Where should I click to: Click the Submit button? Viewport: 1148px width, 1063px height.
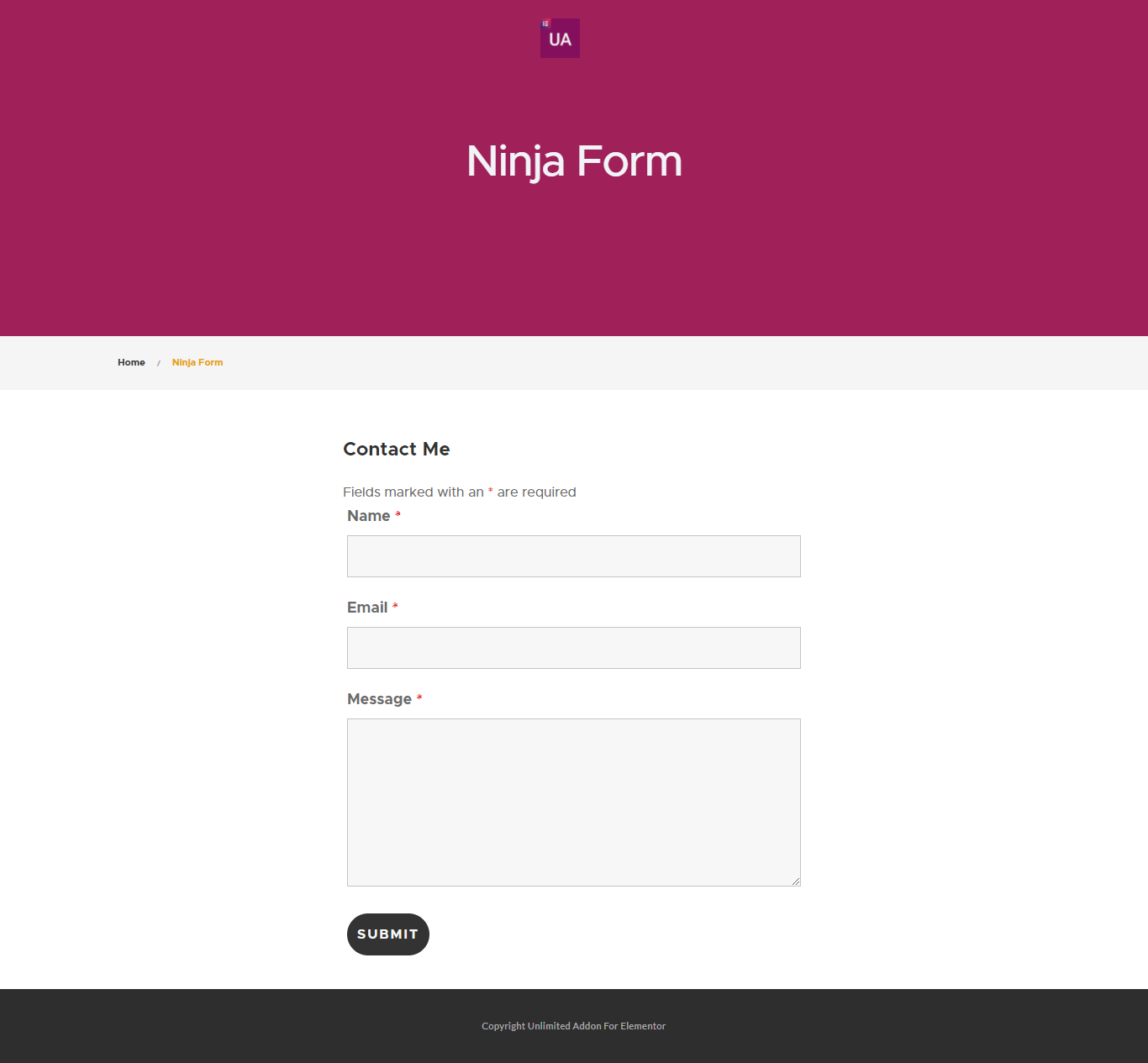388,934
